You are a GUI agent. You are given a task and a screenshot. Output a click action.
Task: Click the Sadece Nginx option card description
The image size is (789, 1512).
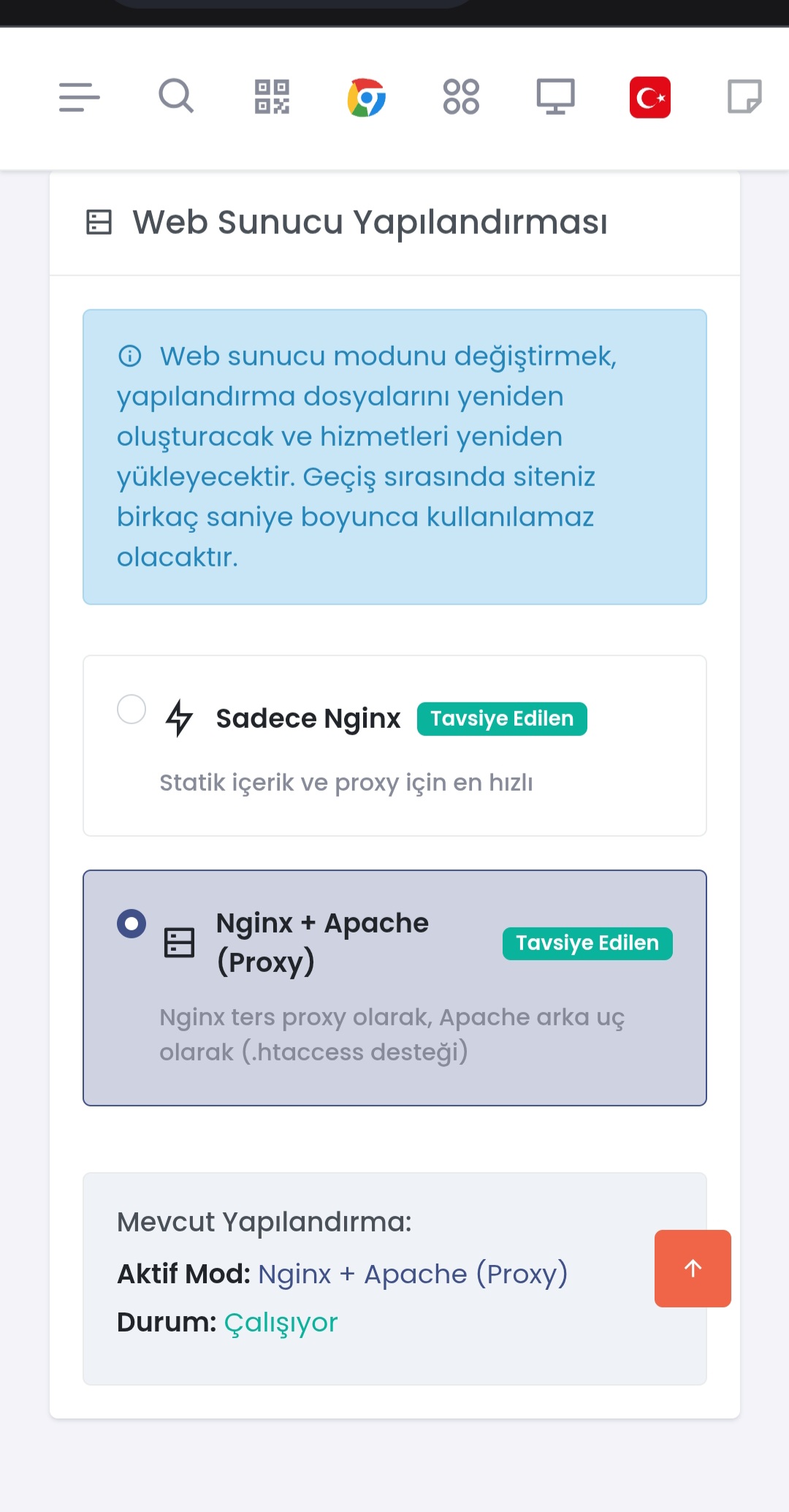coord(346,783)
